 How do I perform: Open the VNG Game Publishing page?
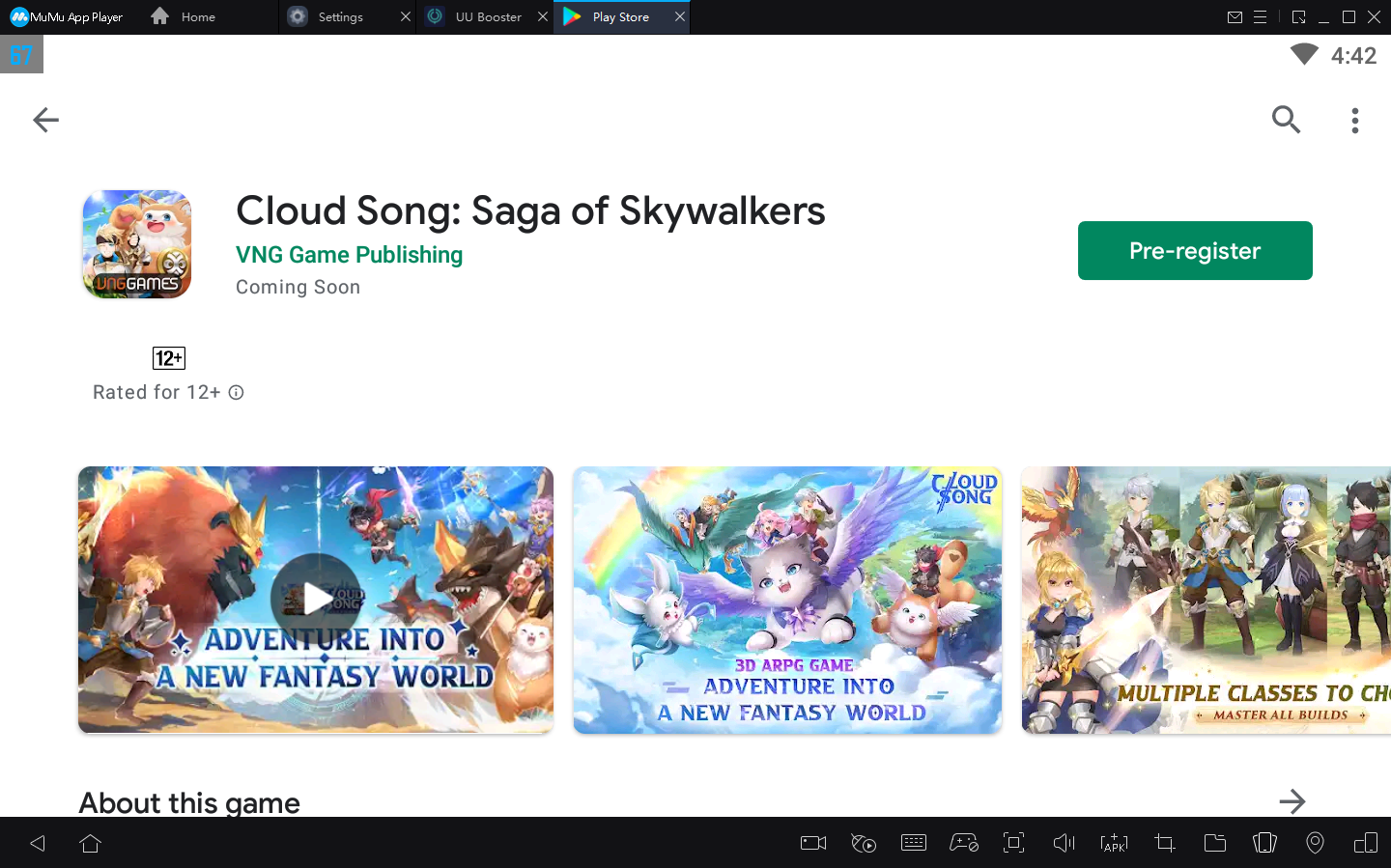(349, 254)
